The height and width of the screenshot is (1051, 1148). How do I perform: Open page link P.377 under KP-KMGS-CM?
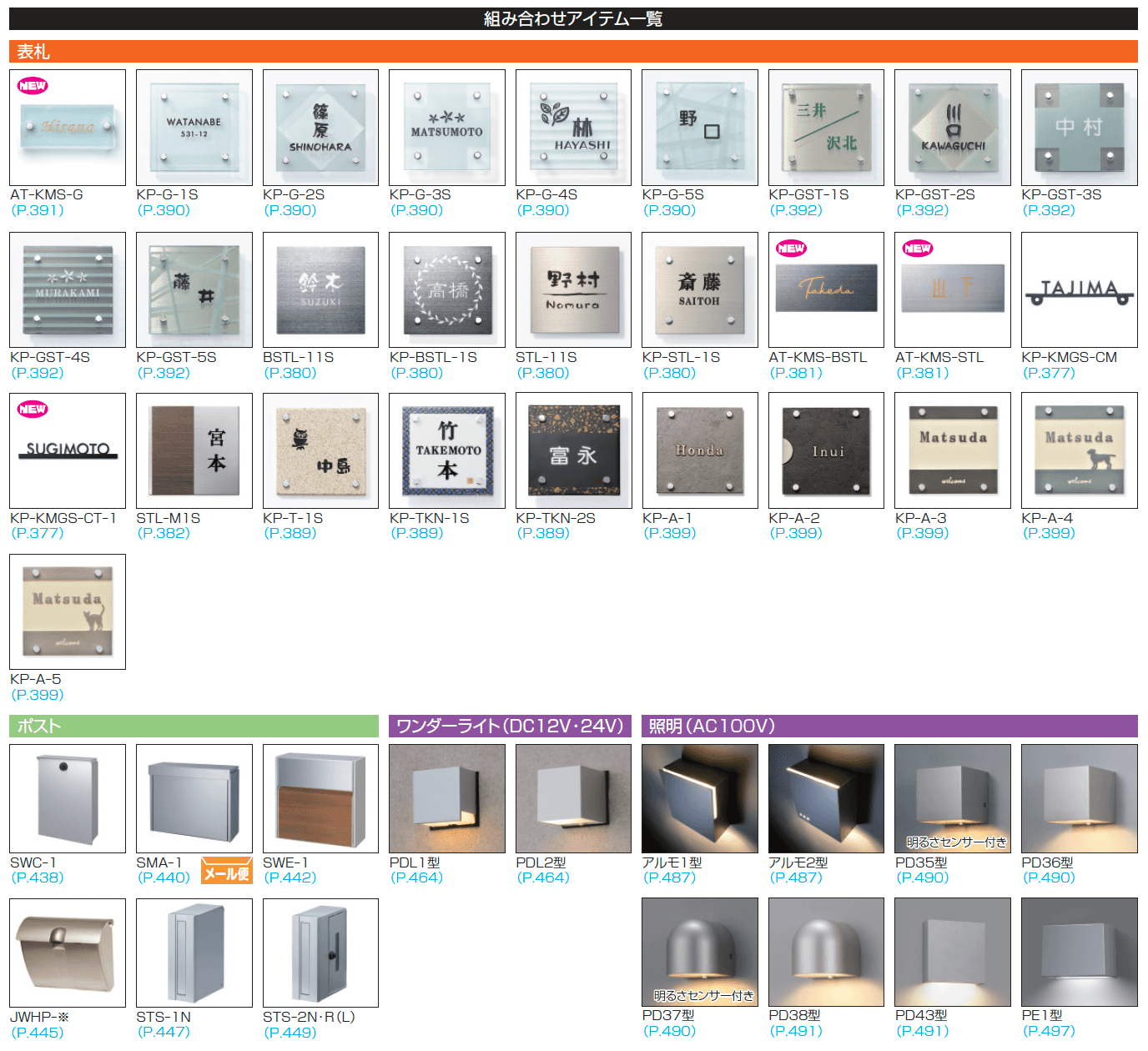[x=1049, y=373]
